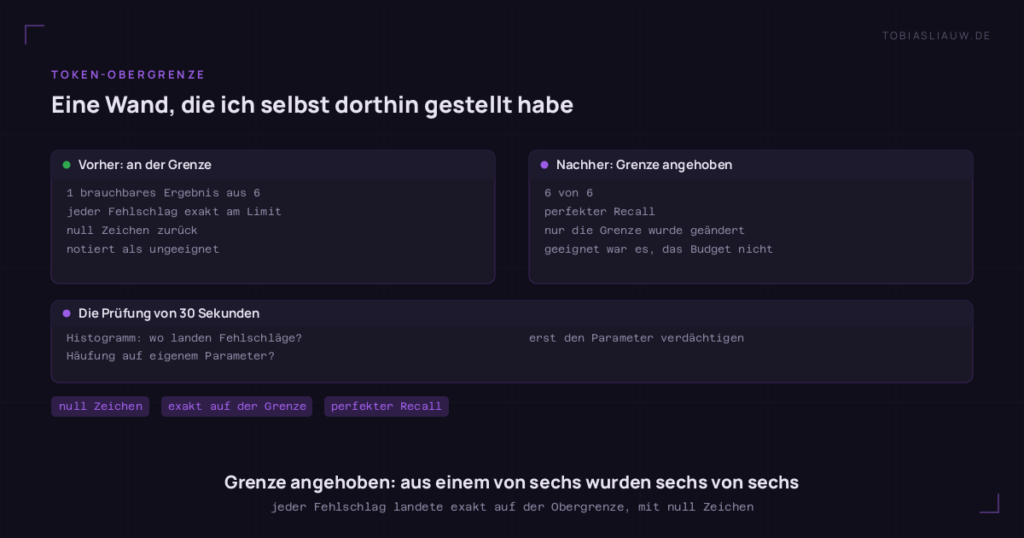Select the line 'erst den Parameter verdächtigen'
Screen dimensions: 1024x538
[x=636, y=338]
